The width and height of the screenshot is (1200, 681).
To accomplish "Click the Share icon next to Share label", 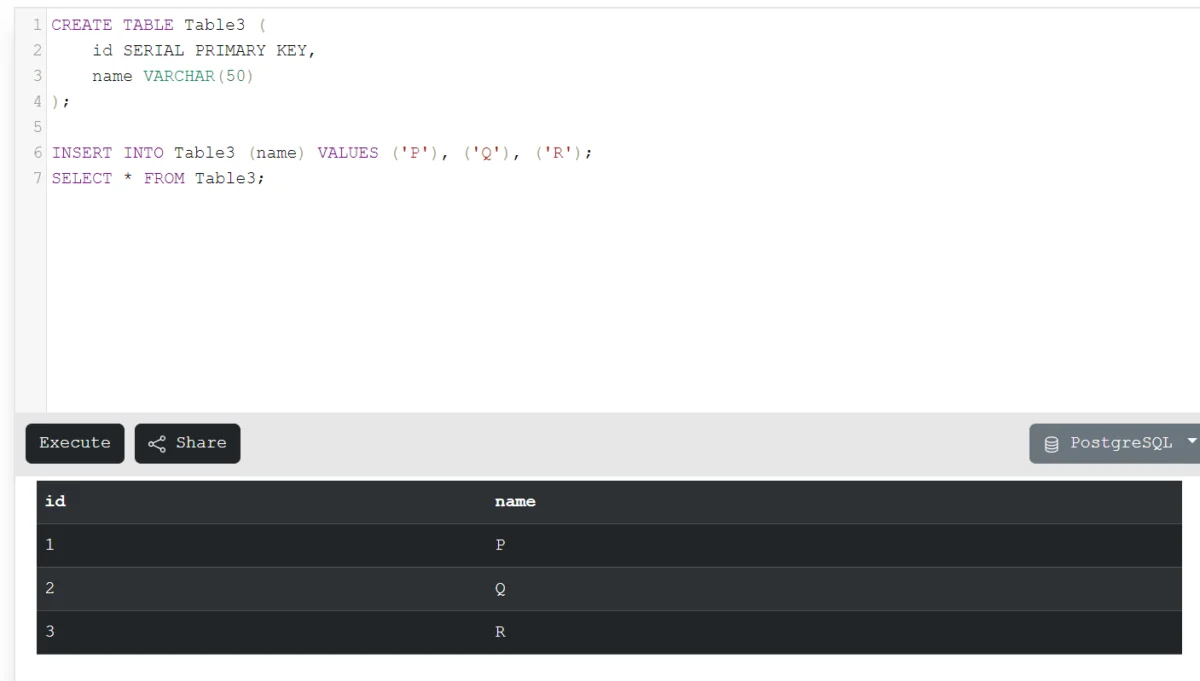I will 160,443.
